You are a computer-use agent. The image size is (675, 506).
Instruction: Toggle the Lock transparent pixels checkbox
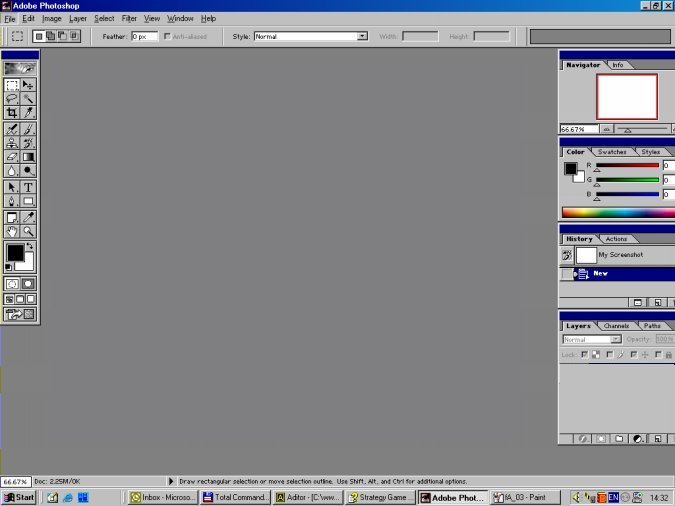[x=584, y=354]
